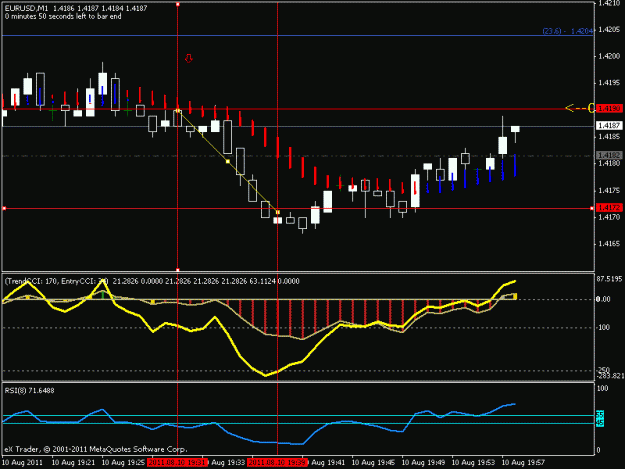
Task: Select the right handle of the 1.4172 horizontal line
Action: (x=592, y=208)
